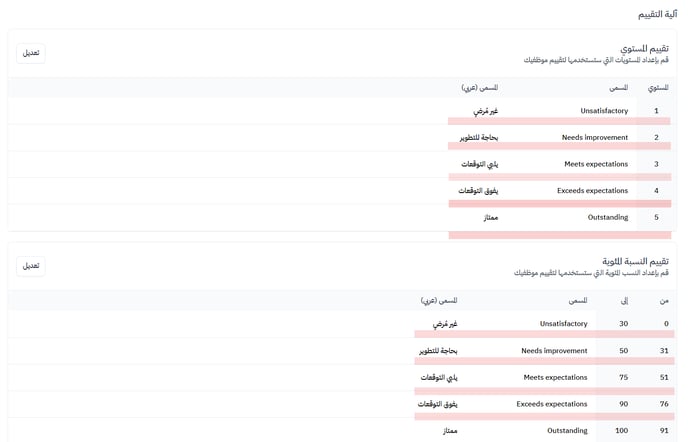688x442 pixels.
Task: Select Exceeds expectations in percentage table
Action: pyautogui.click(x=552, y=404)
